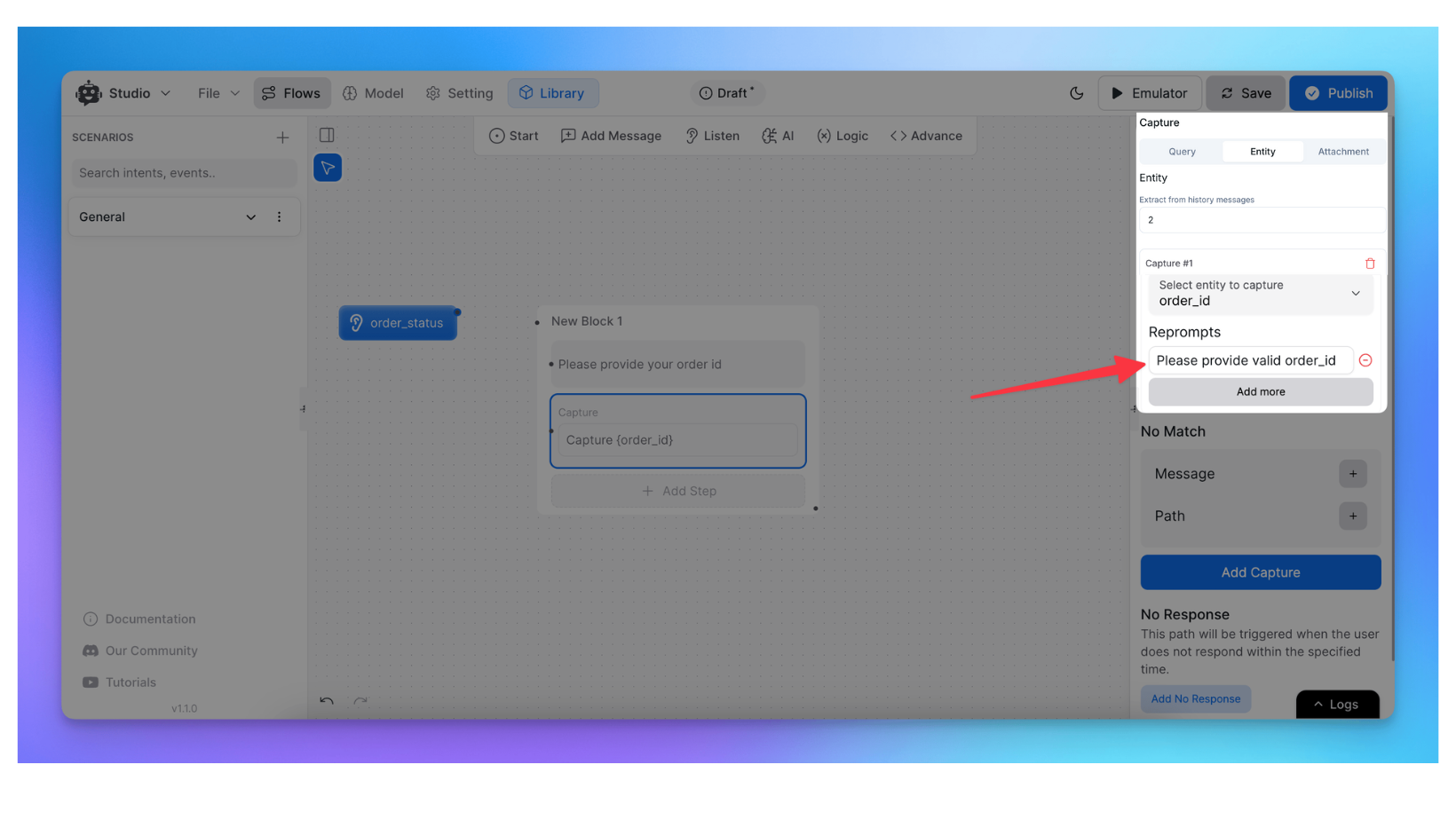Open General scenario three-dot options
The image size is (1456, 820).
[x=280, y=217]
